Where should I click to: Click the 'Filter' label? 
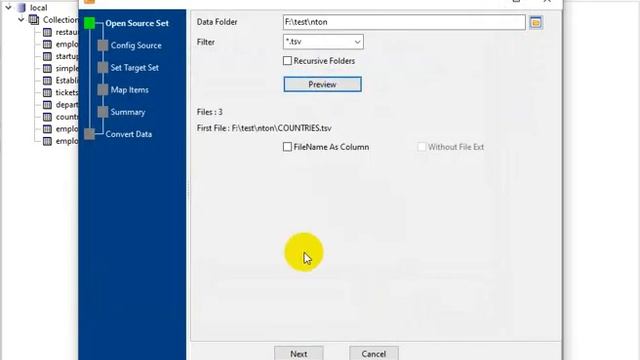coord(206,42)
